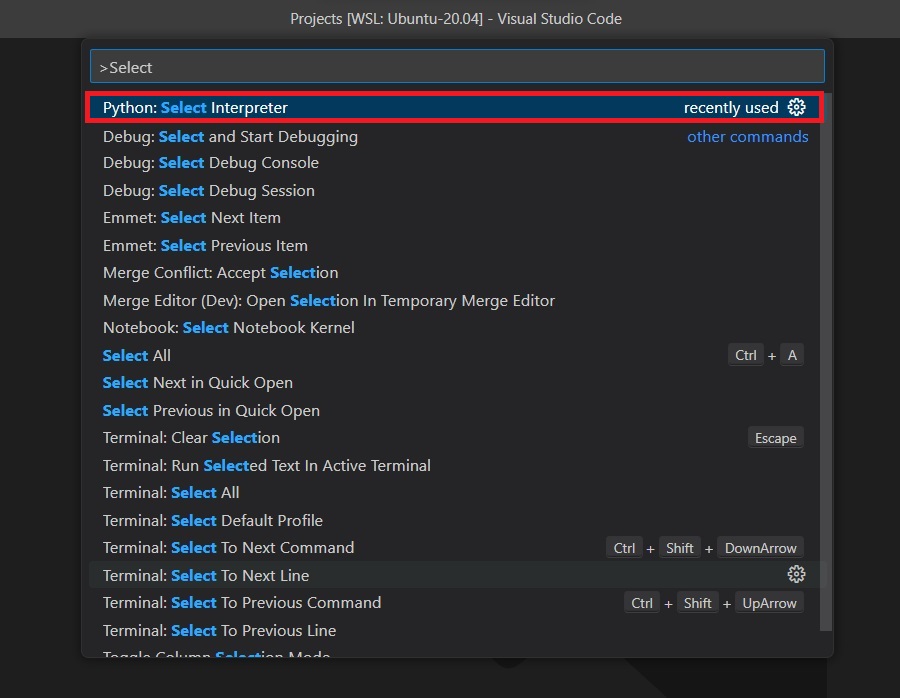Execute the Select All command
The width and height of the screenshot is (900, 698).
[x=455, y=355]
